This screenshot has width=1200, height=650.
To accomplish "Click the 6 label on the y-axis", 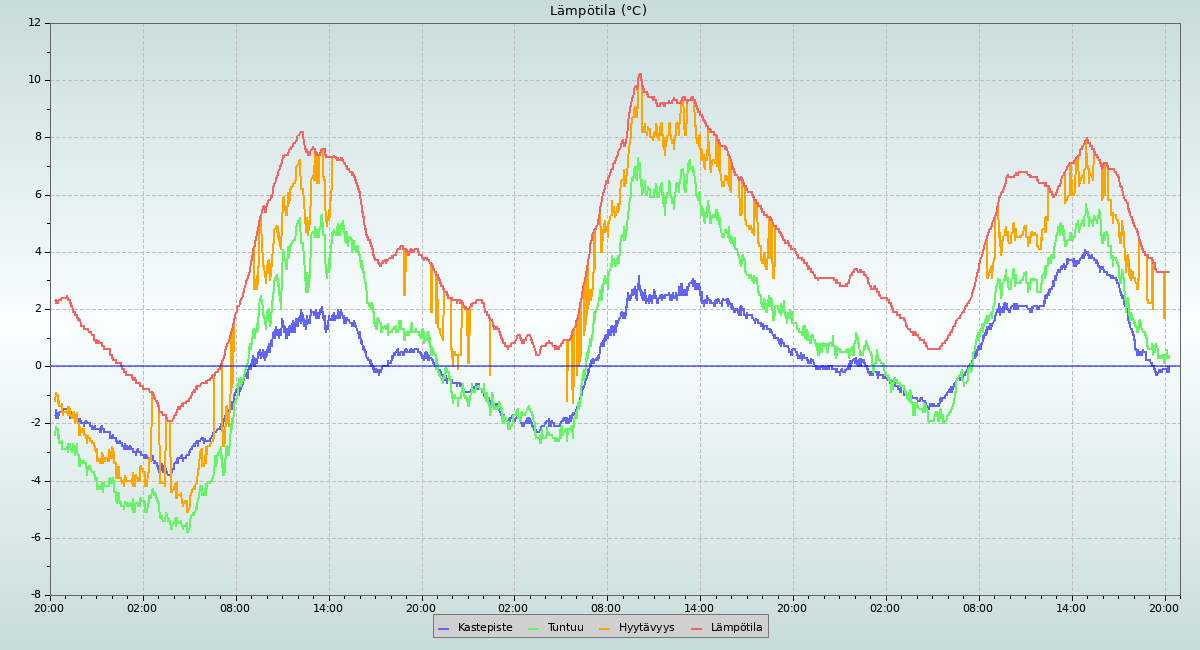I will tap(38, 195).
